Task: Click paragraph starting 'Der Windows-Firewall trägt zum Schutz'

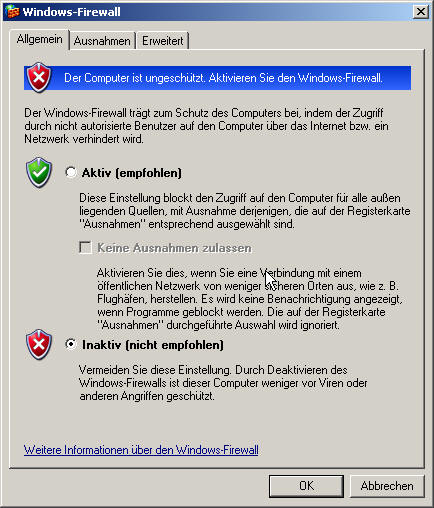Action: click(206, 126)
